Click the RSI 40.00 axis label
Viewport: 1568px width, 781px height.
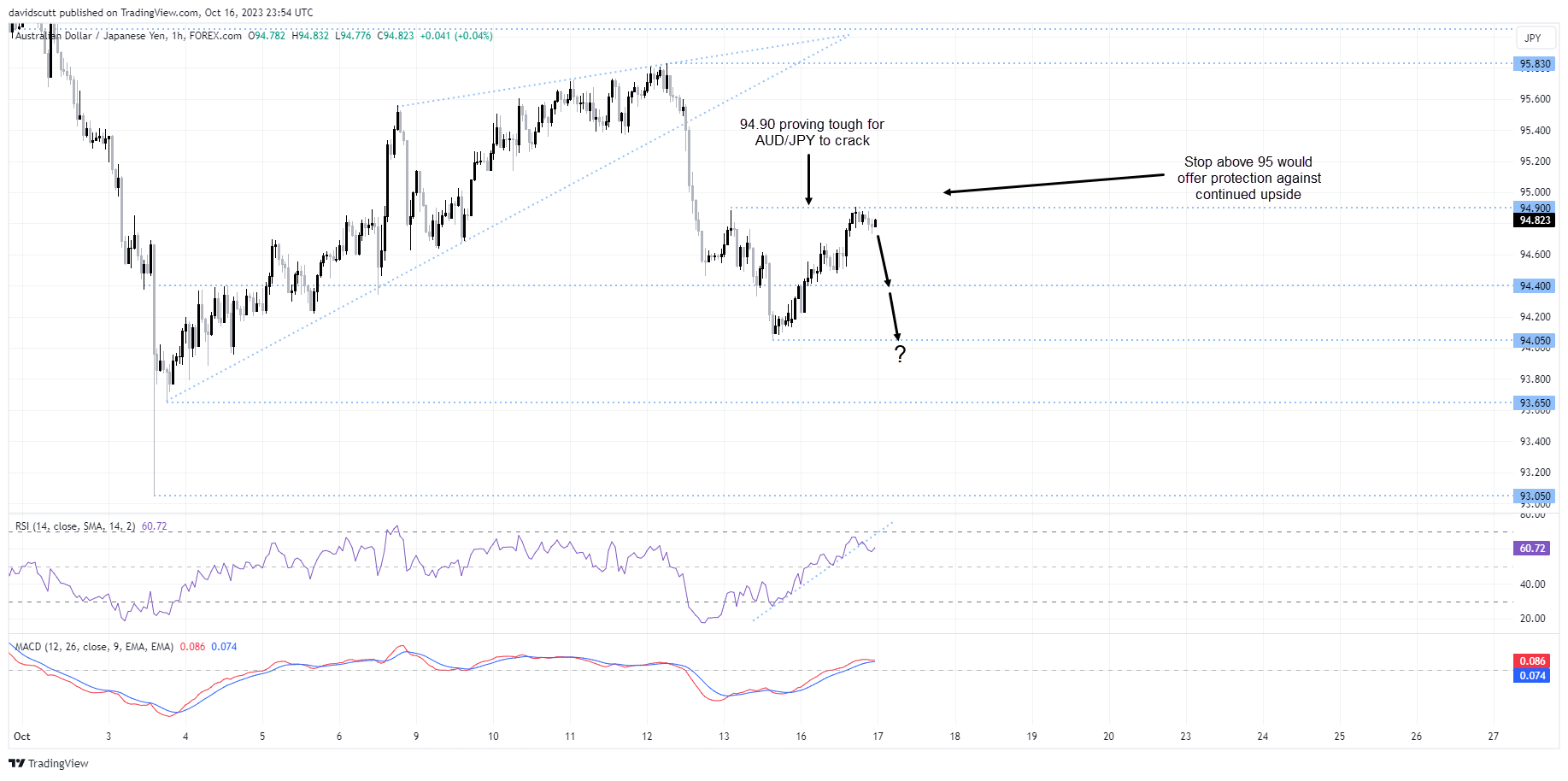pos(1533,584)
